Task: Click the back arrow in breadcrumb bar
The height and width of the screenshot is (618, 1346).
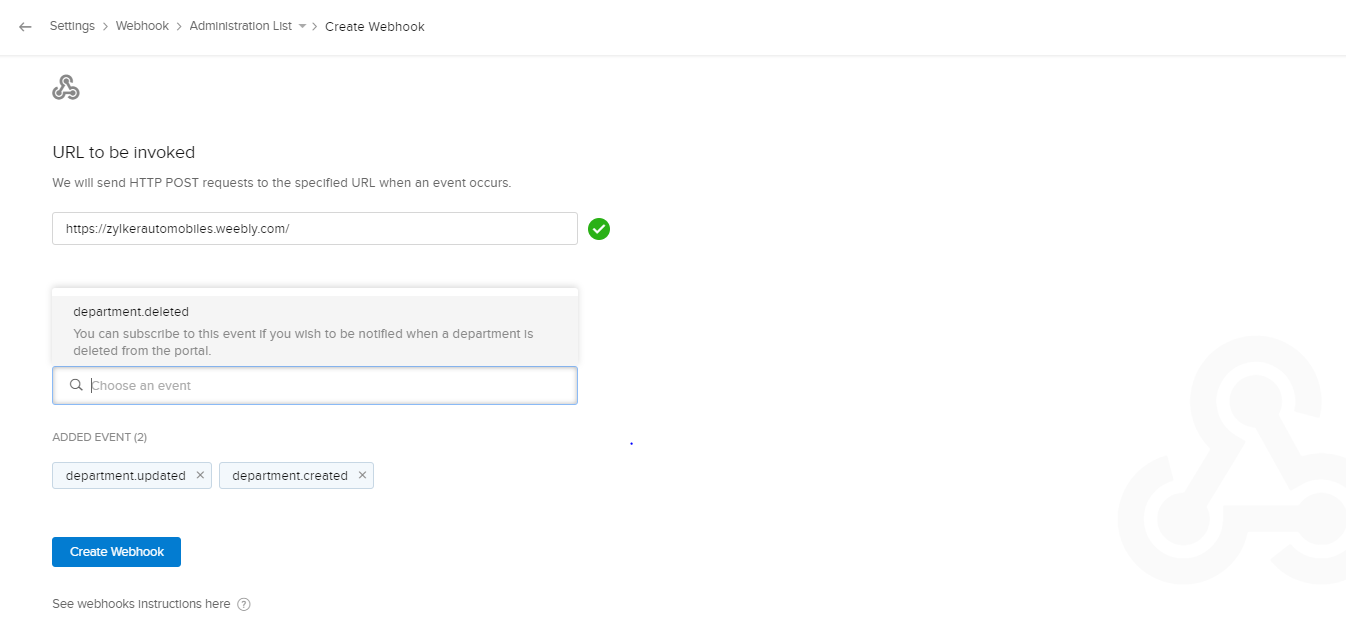Action: (x=25, y=27)
